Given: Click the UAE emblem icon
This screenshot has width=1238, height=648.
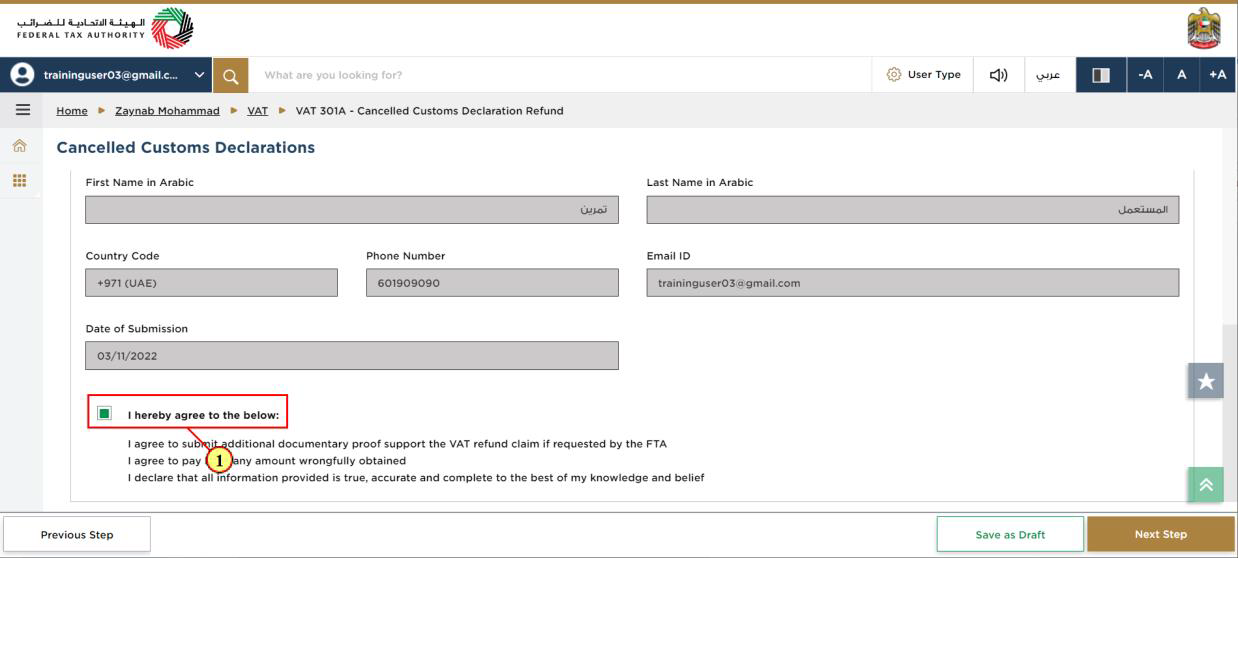Looking at the screenshot, I should tap(1204, 28).
